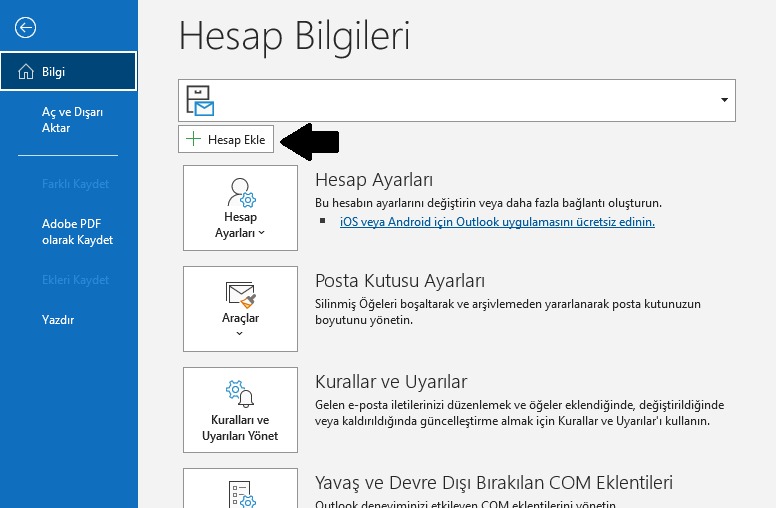Click the Kurallar ve Uyarılar heading
The width and height of the screenshot is (776, 508).
[x=391, y=382]
